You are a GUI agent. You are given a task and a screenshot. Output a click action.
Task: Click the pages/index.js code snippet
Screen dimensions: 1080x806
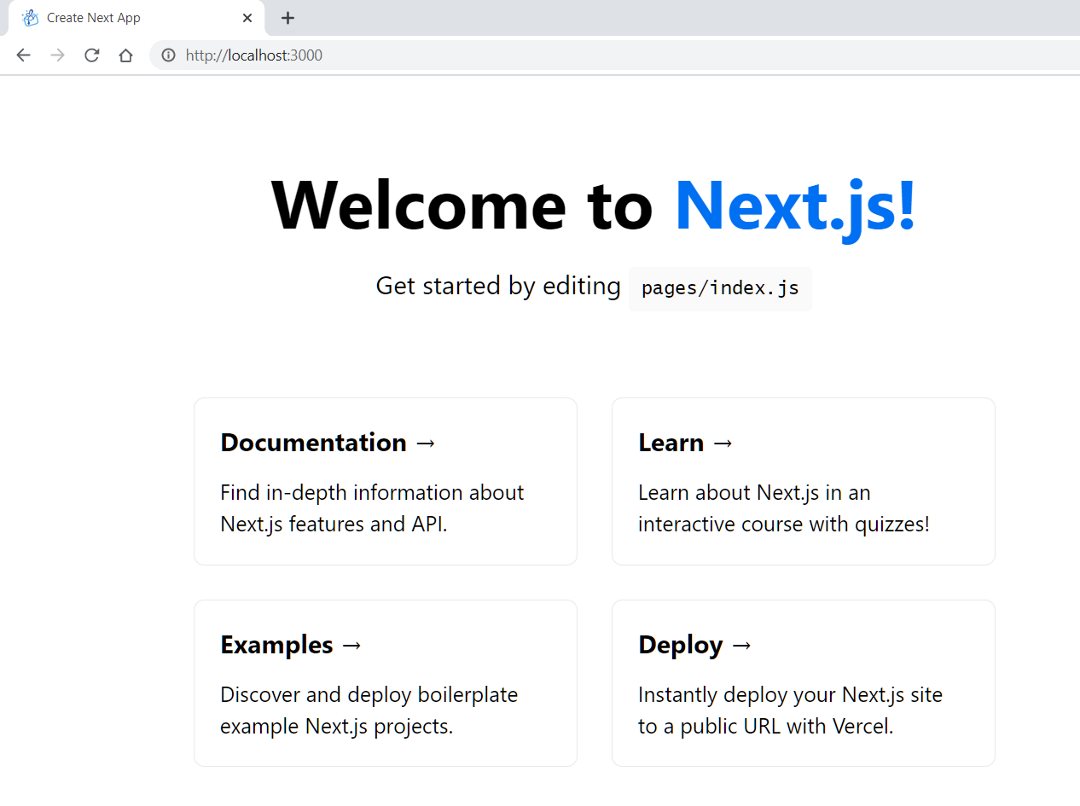[x=719, y=288]
